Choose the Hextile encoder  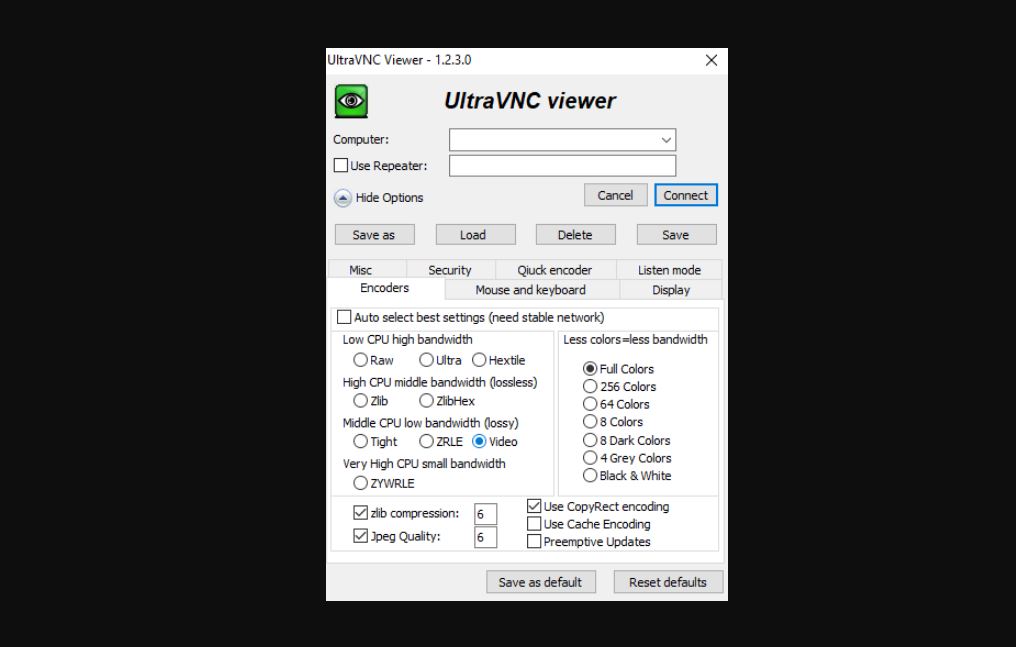tap(478, 360)
